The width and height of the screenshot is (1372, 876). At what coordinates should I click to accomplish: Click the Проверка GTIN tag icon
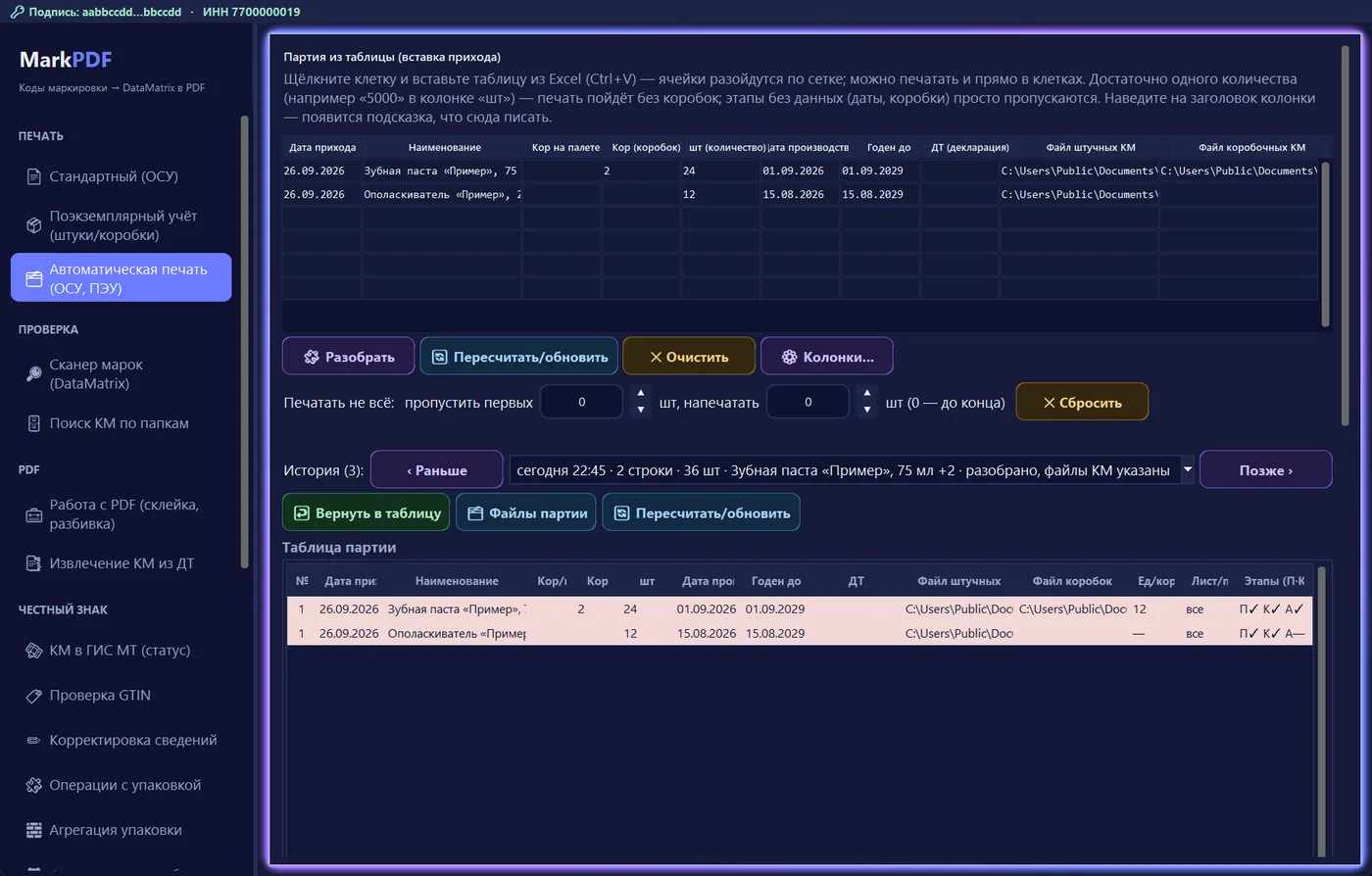click(x=33, y=695)
